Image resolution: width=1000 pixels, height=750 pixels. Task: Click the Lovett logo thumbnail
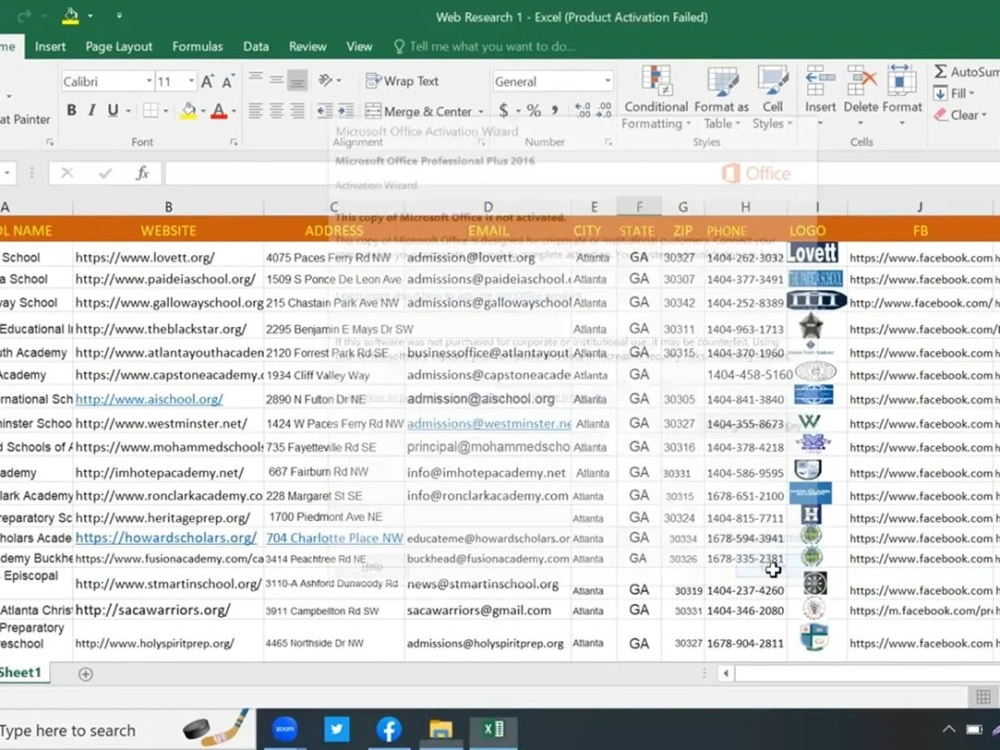click(x=812, y=253)
